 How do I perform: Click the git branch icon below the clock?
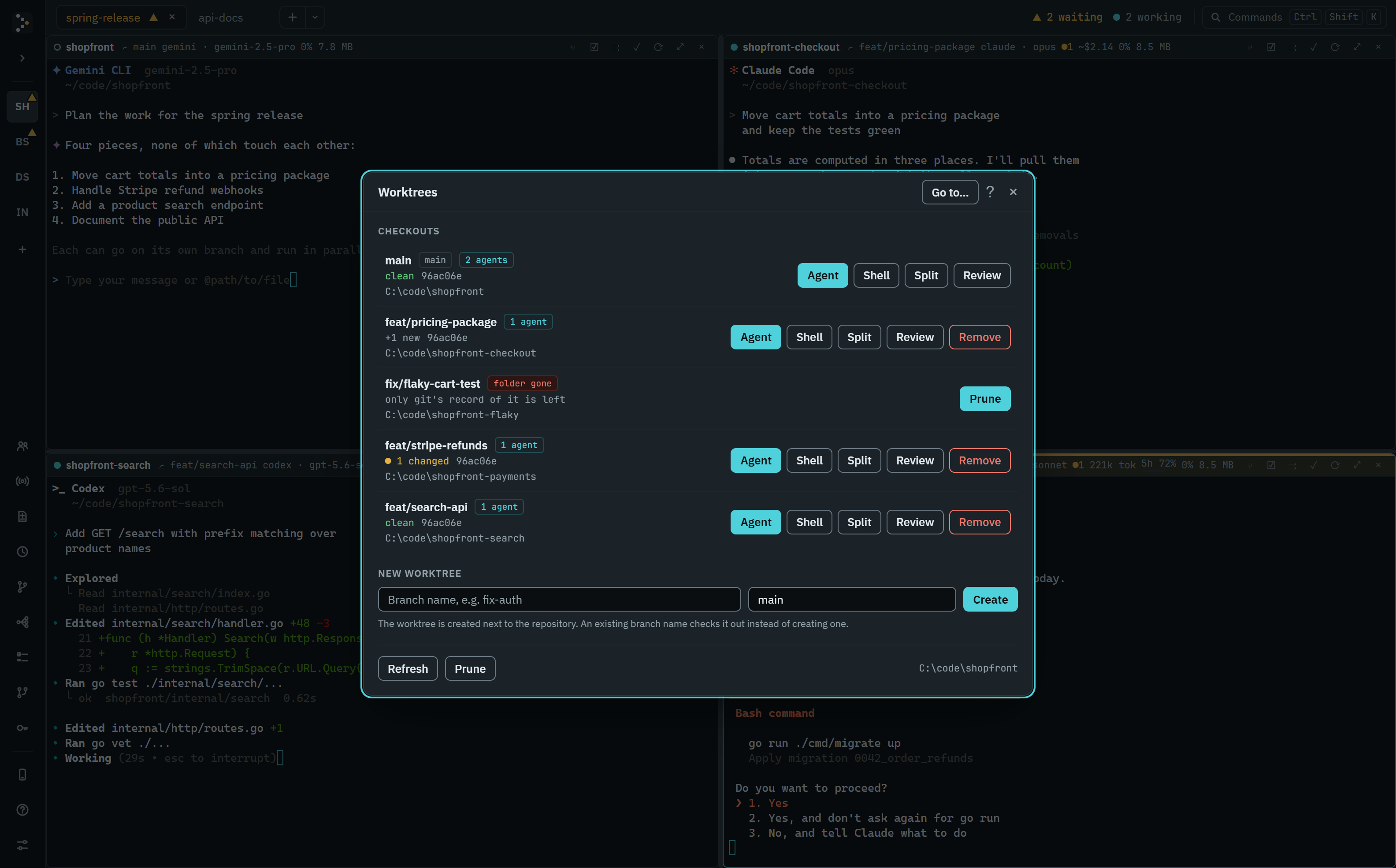click(22, 587)
